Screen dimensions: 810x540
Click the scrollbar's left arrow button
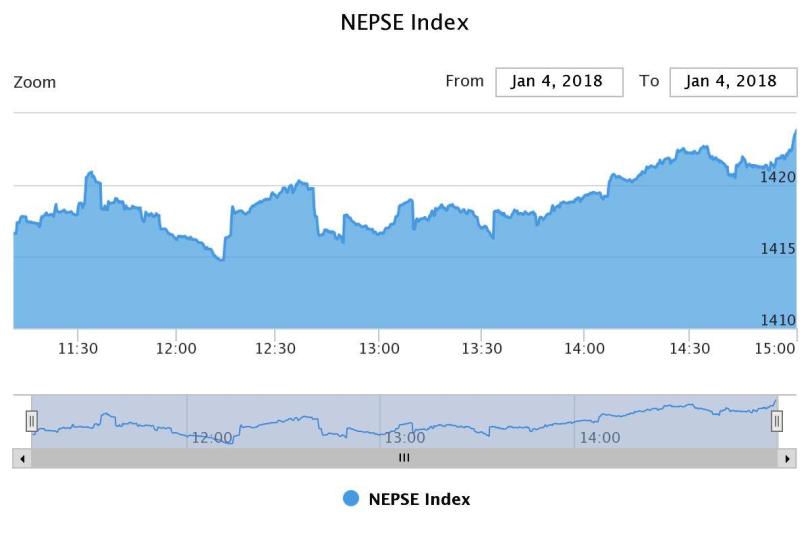(x=22, y=458)
